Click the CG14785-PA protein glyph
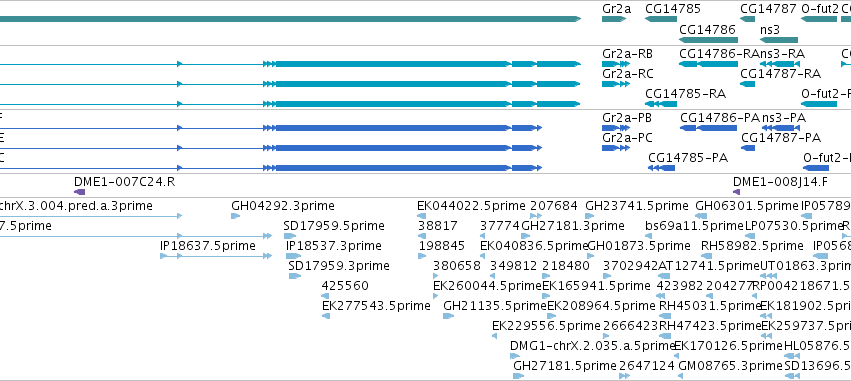This screenshot has height=381, width=851. coord(661,168)
